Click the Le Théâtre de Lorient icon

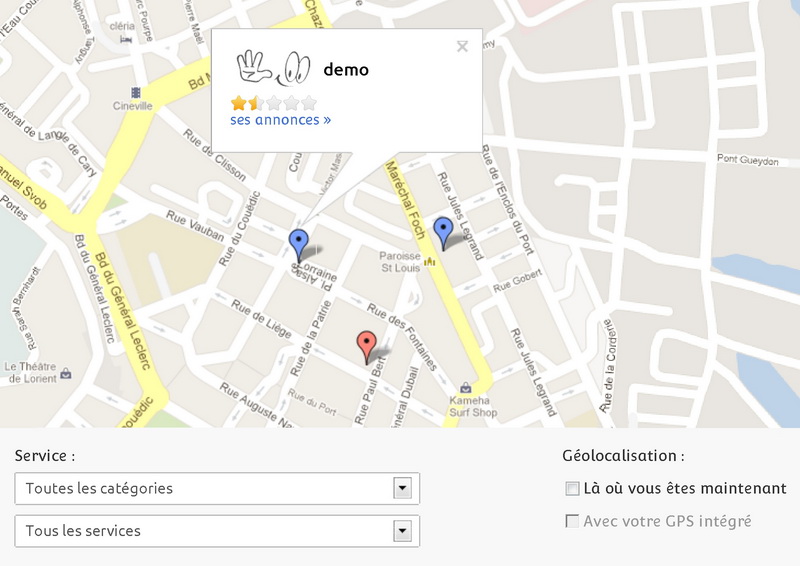coord(66,374)
